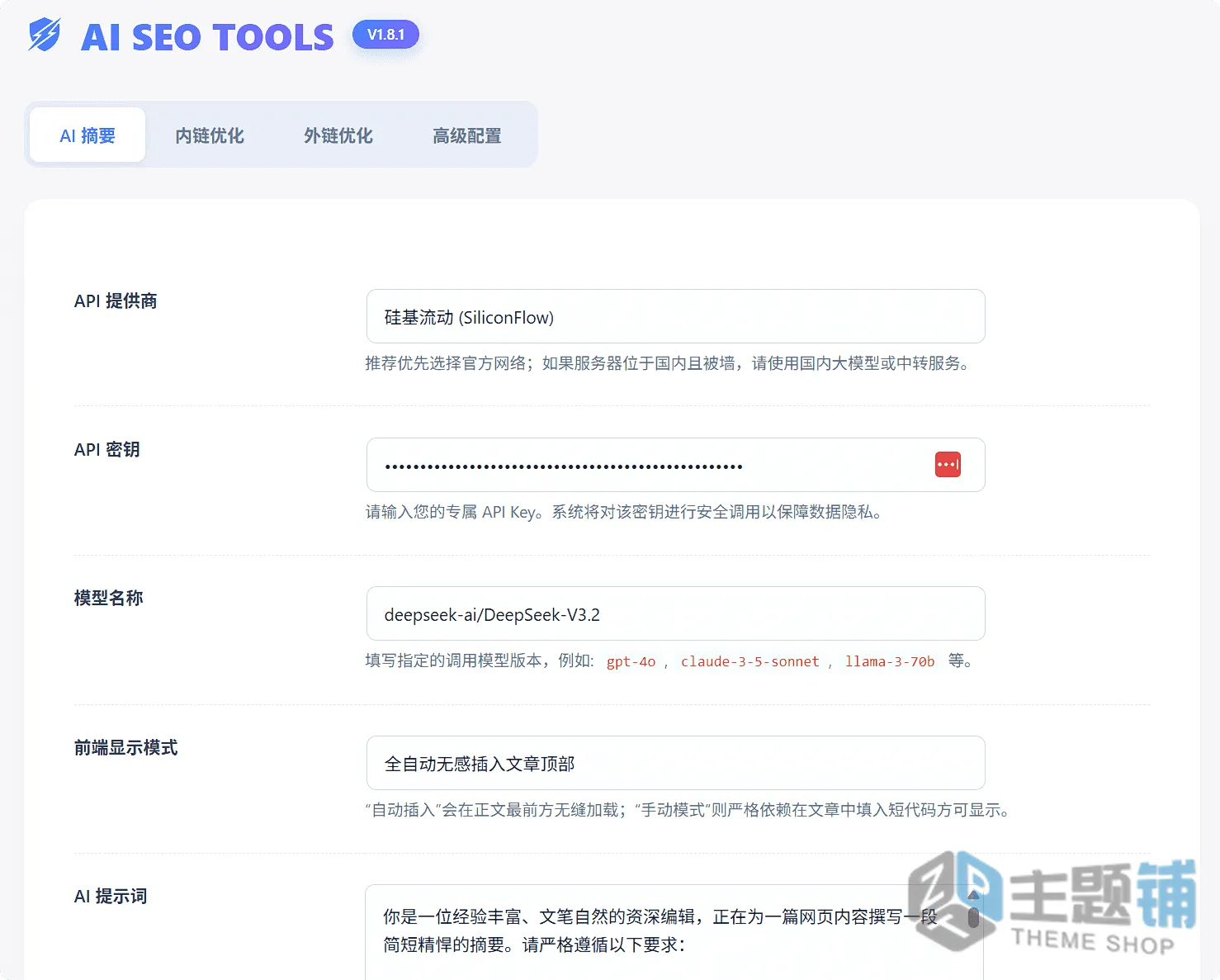Open the 内链优化 tab
The image size is (1220, 980).
210,135
